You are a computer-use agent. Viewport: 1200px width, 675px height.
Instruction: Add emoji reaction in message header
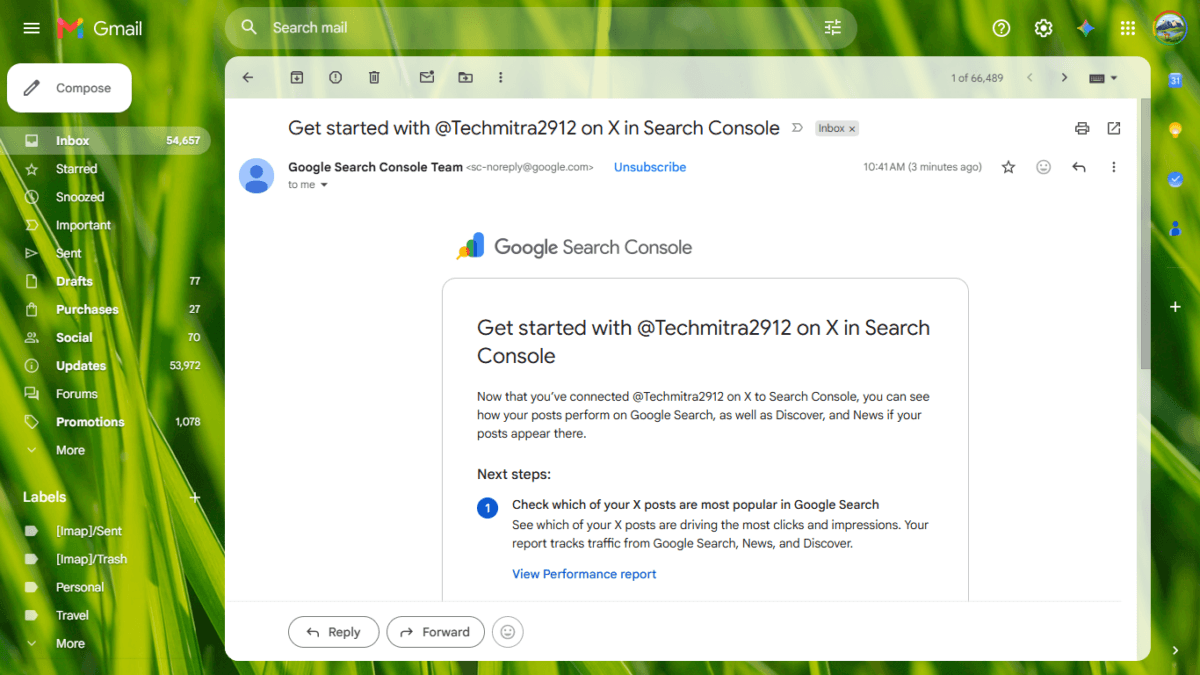click(1043, 167)
